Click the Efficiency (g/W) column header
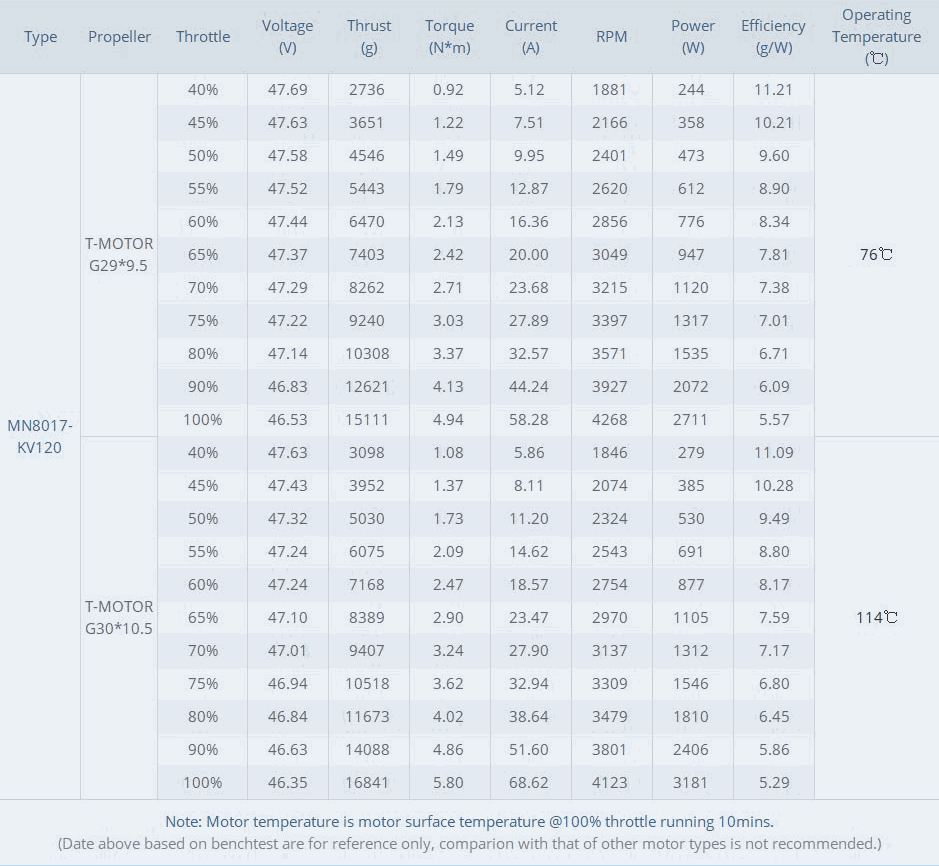 [773, 37]
